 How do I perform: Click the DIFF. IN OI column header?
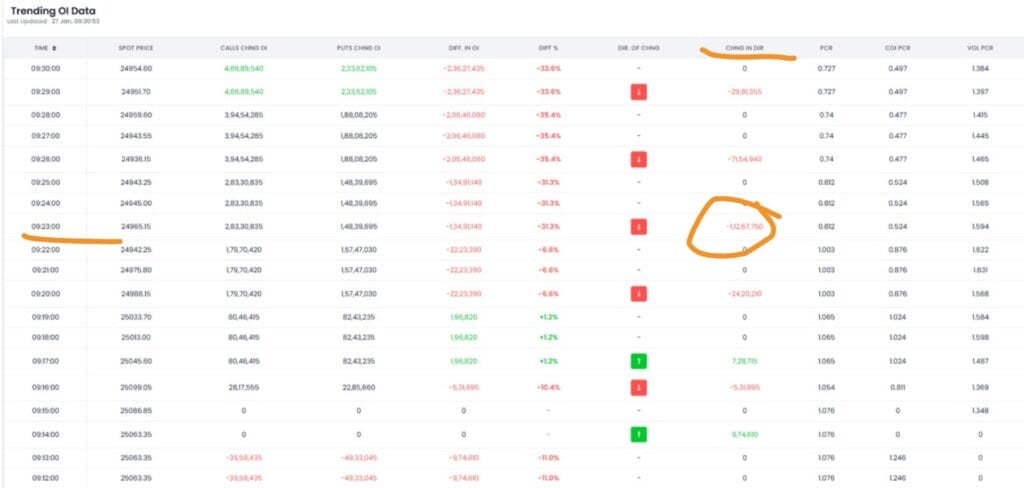(463, 48)
